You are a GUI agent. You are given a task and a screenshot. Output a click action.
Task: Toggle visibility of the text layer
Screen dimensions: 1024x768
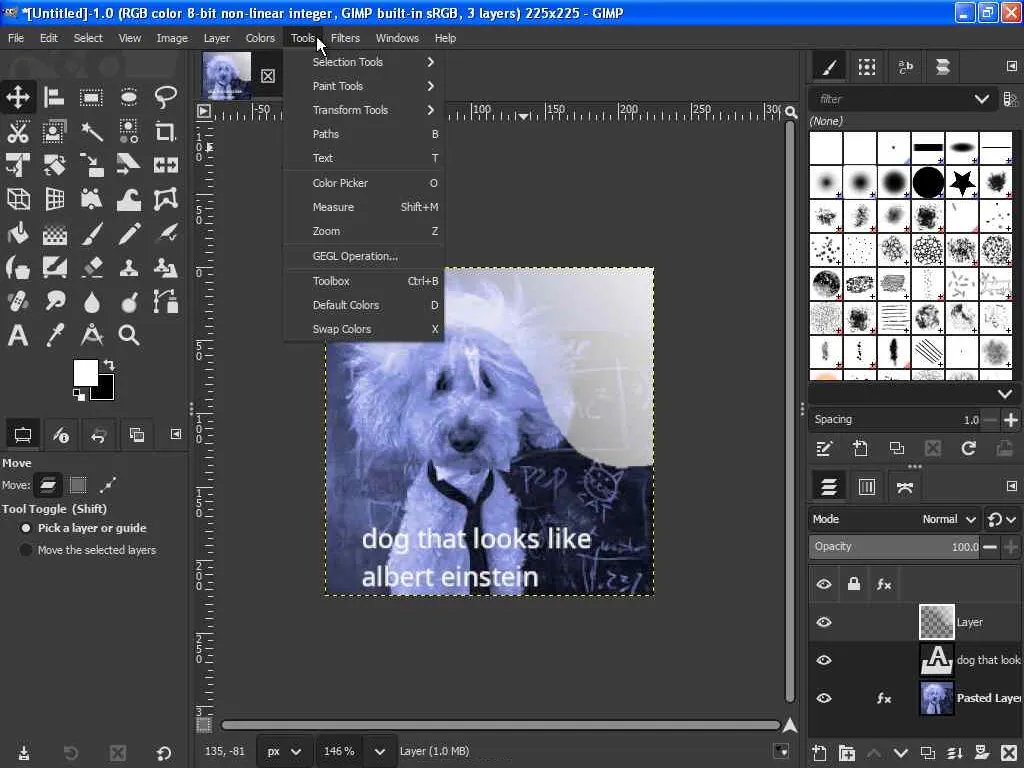click(x=824, y=660)
